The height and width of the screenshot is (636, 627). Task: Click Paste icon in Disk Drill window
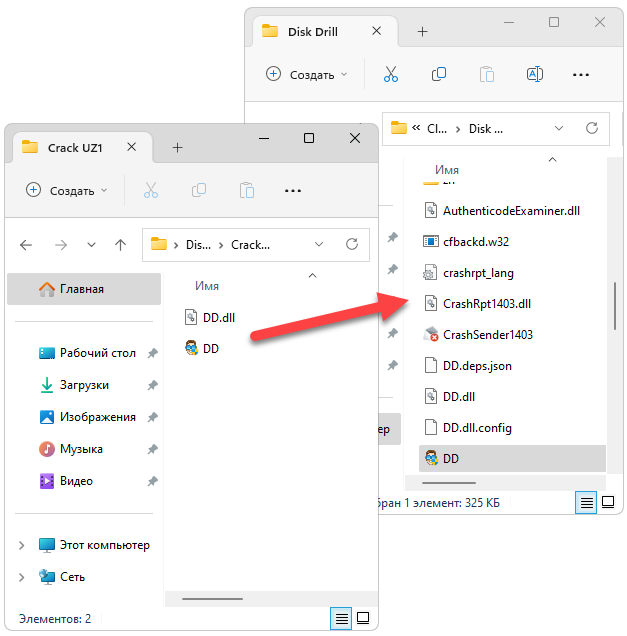486,74
